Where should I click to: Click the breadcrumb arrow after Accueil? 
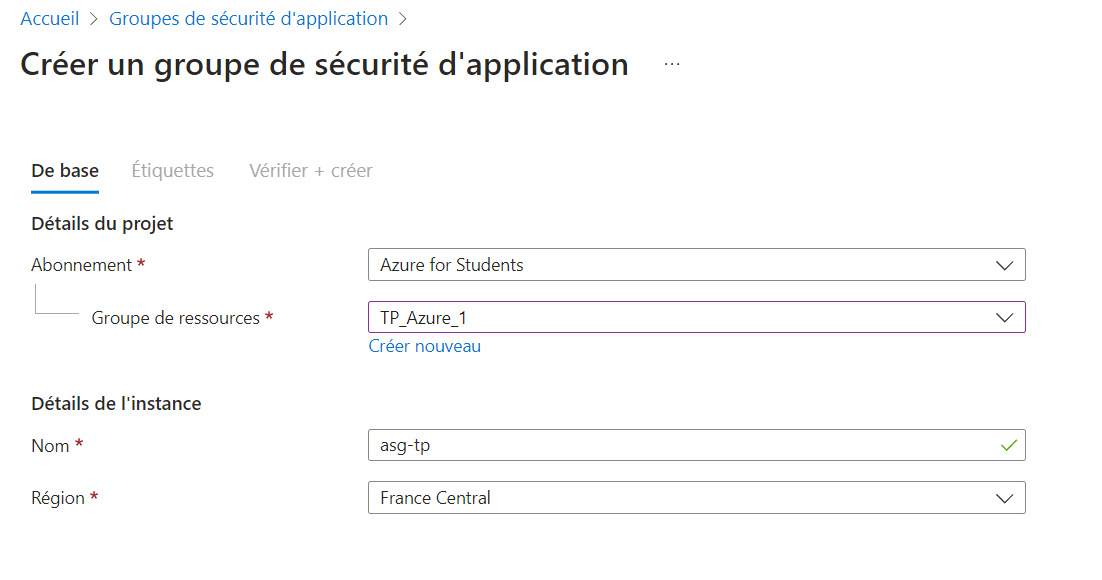point(94,19)
